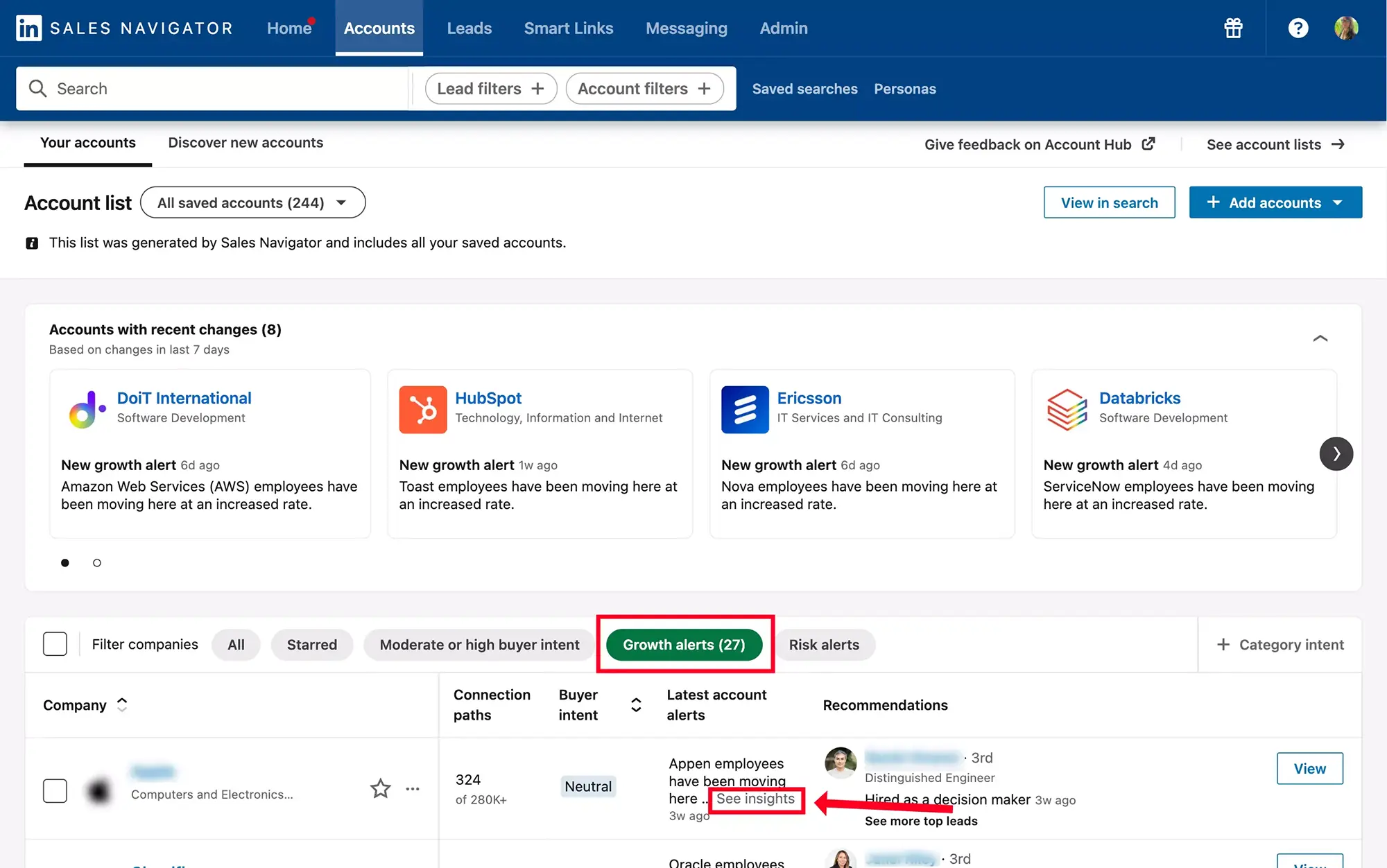Click the user profile avatar icon
This screenshot has height=868, width=1387.
pyautogui.click(x=1346, y=27)
